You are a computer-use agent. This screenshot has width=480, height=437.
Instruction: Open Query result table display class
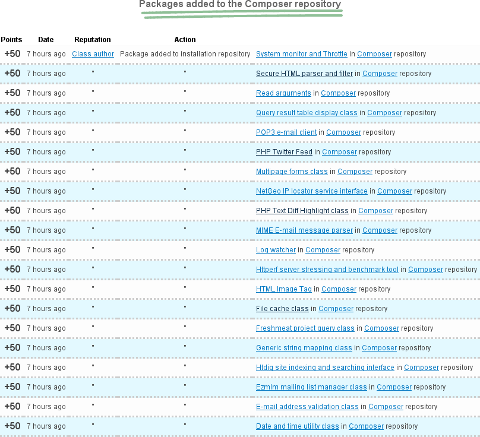(307, 113)
